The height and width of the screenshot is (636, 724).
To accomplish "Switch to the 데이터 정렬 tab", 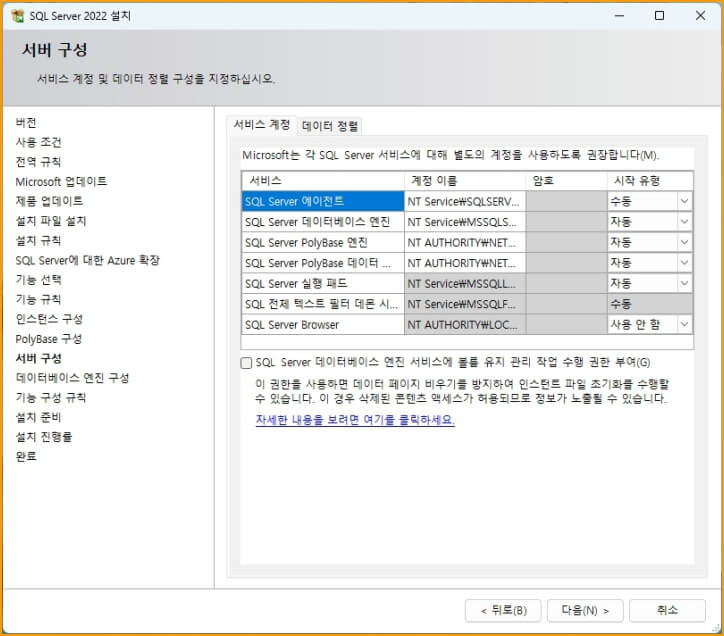I will click(330, 126).
